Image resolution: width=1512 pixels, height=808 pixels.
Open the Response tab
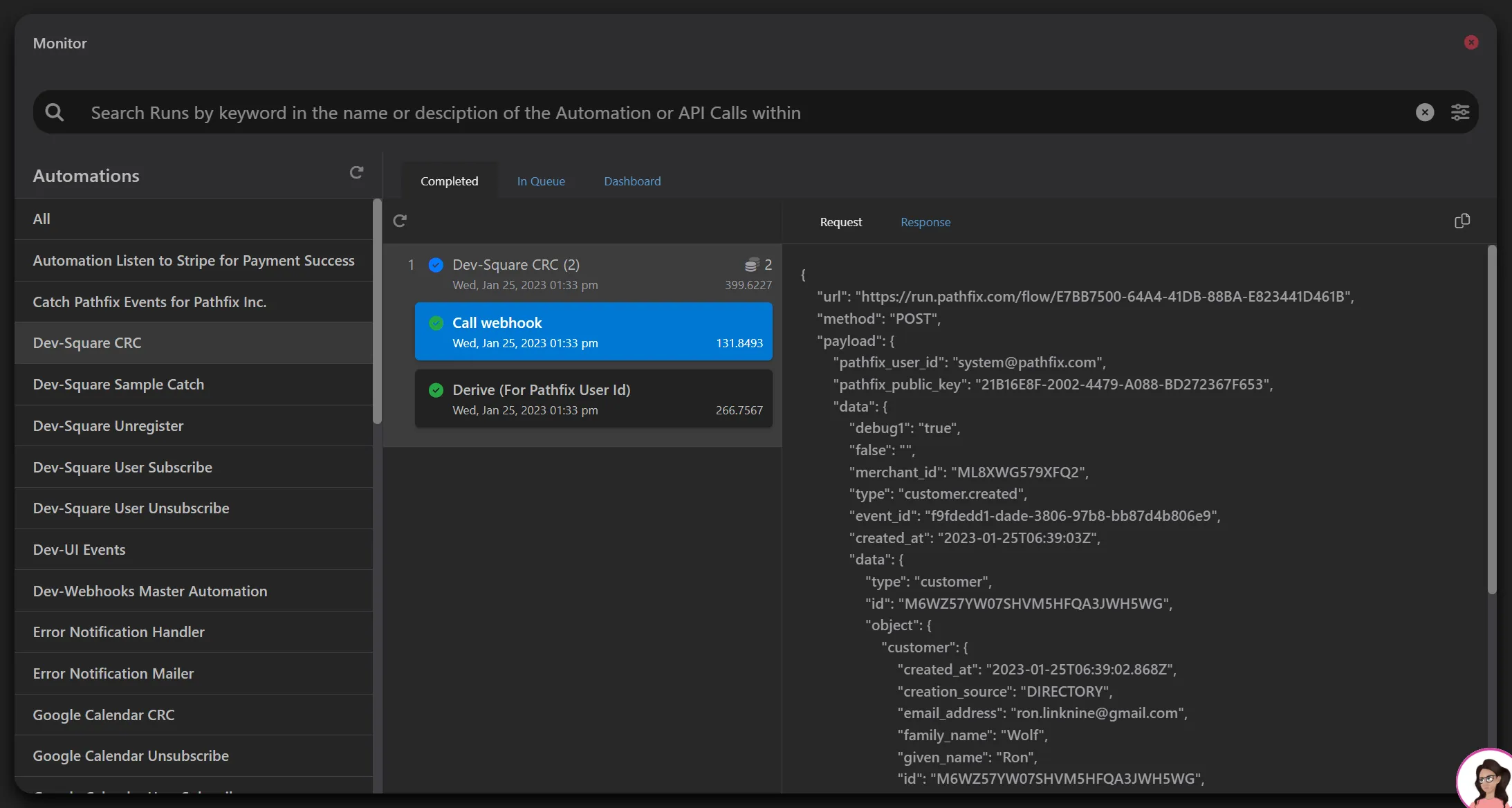(925, 222)
